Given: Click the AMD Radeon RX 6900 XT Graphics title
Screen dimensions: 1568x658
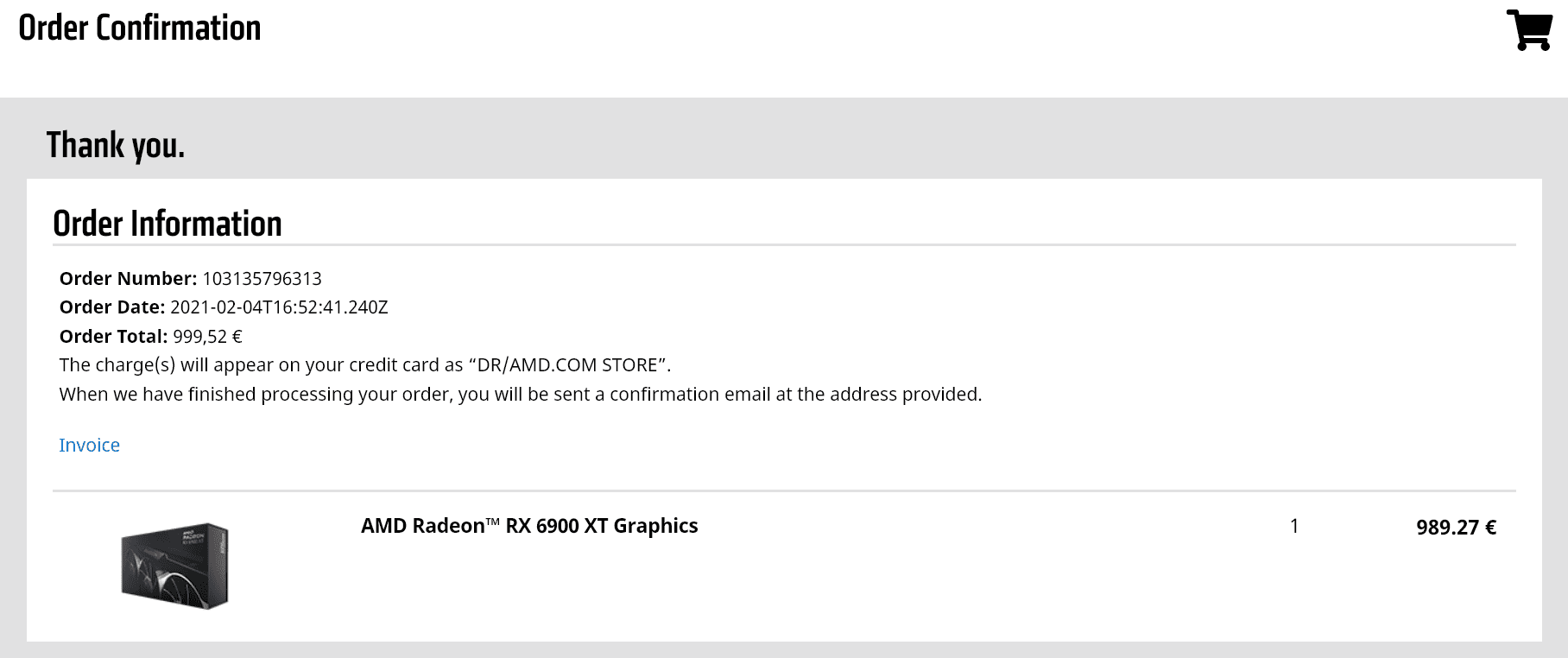Looking at the screenshot, I should pos(528,526).
